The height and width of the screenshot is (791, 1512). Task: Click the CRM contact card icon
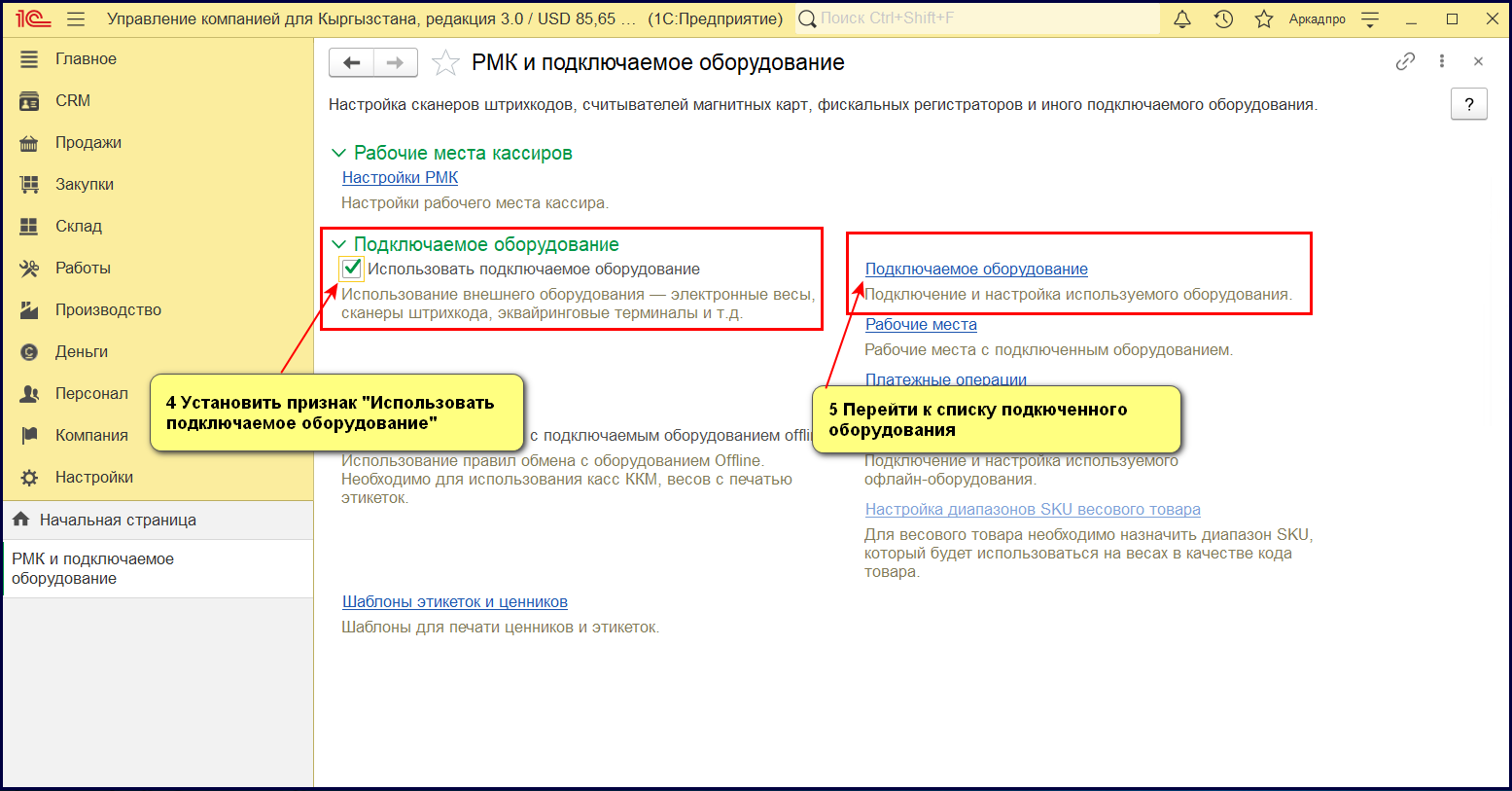click(x=29, y=101)
